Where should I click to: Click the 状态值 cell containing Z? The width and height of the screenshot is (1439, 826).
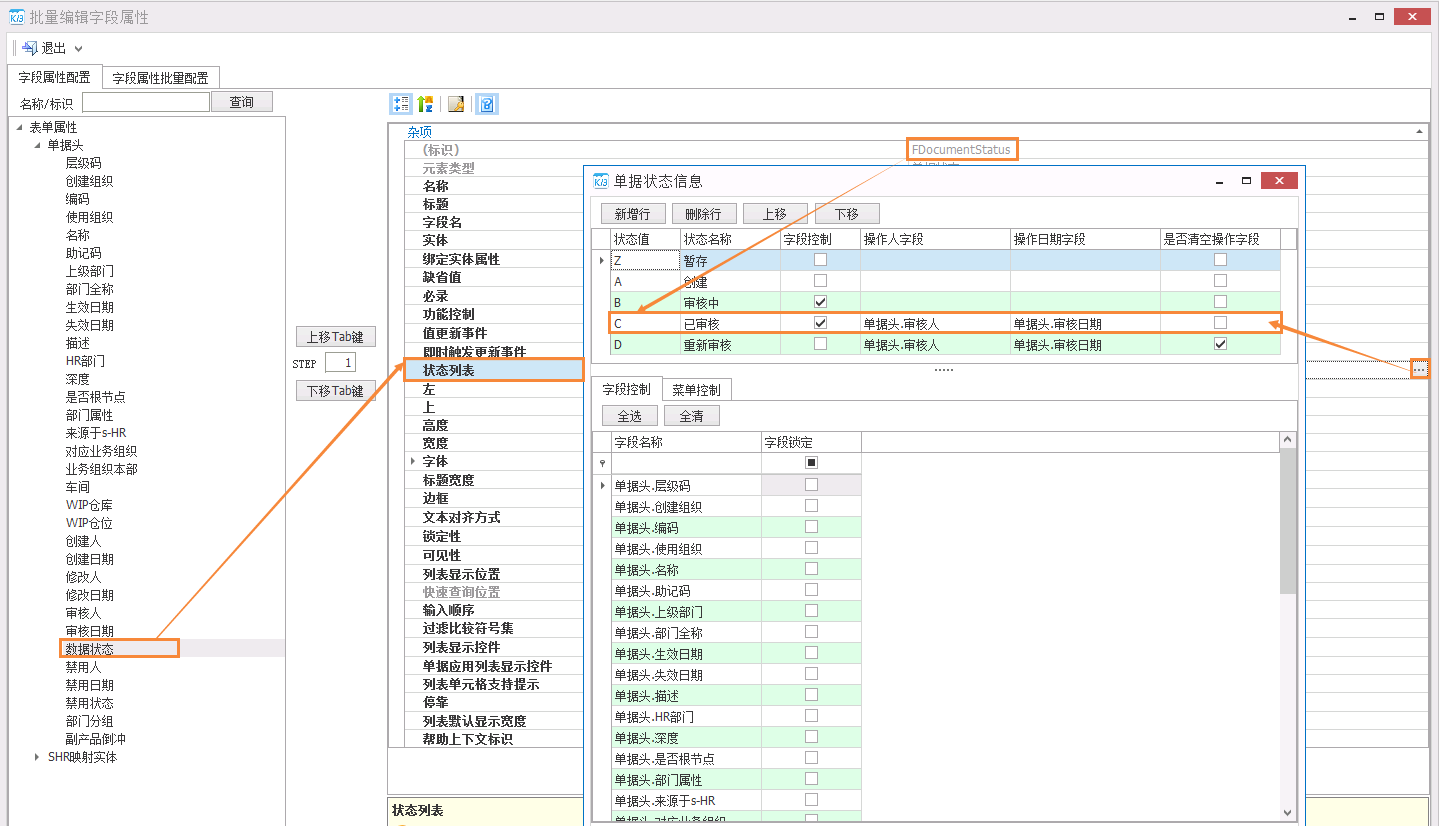pos(645,260)
